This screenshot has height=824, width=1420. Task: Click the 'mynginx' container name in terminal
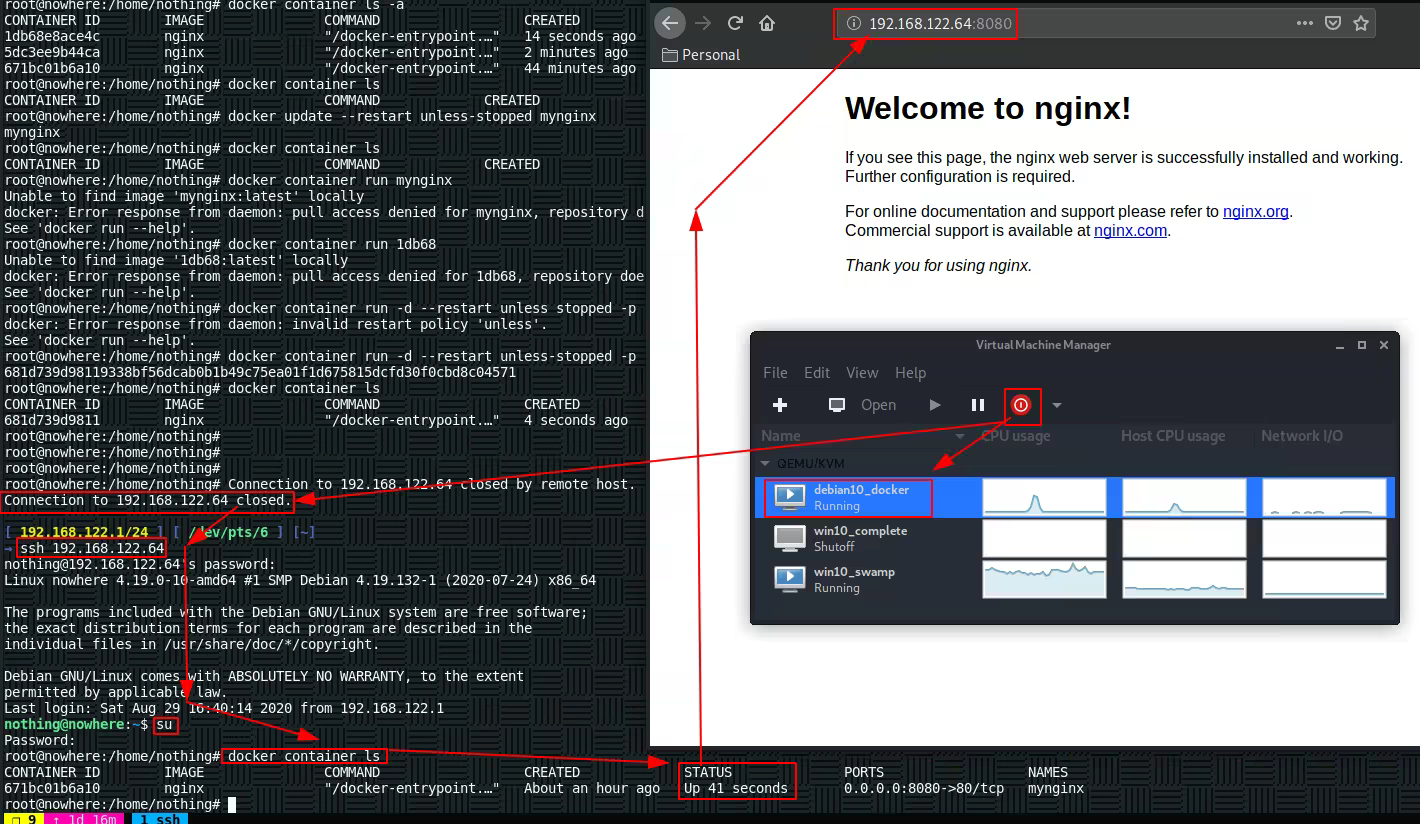click(1056, 788)
